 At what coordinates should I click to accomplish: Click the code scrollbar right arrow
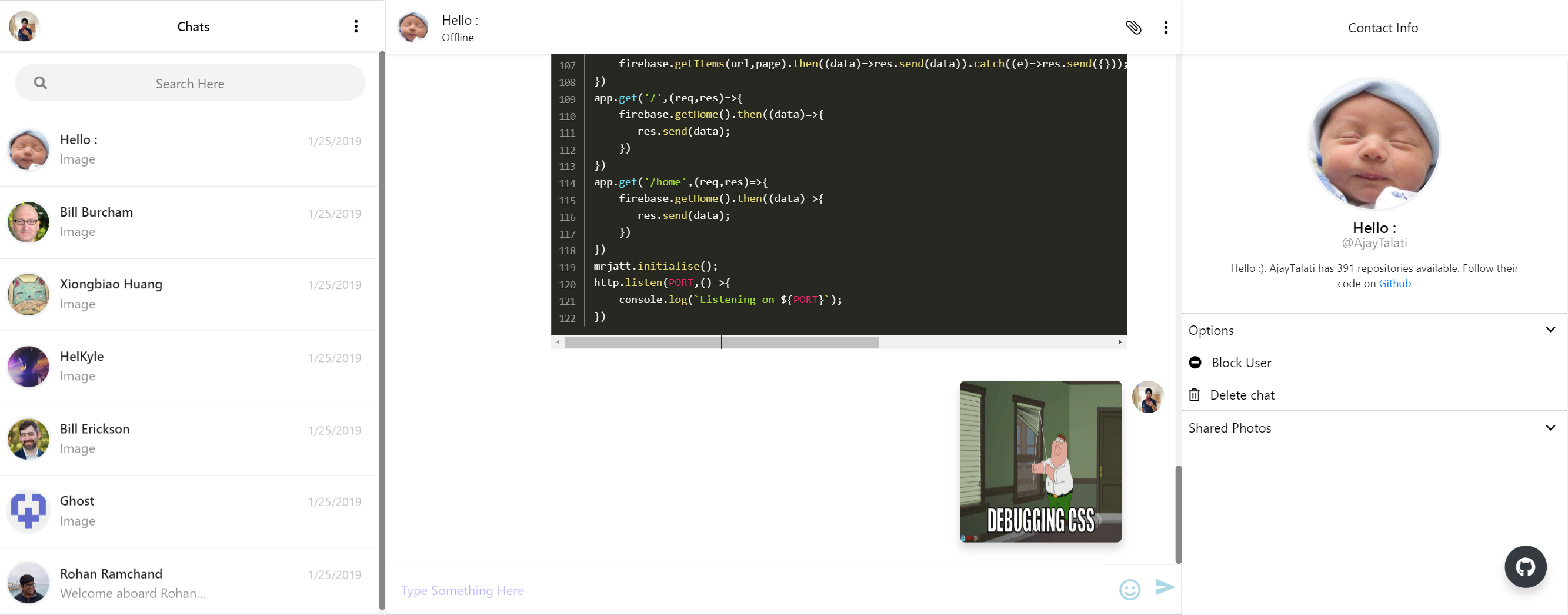tap(1119, 342)
